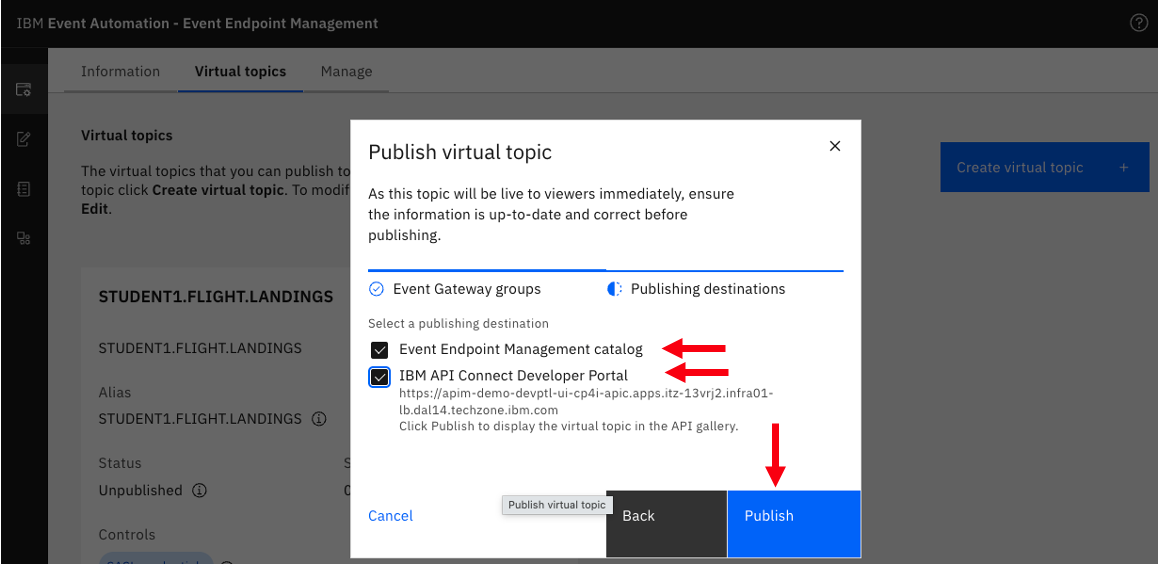Click the plus icon on Create virtual topic

click(x=1123, y=168)
